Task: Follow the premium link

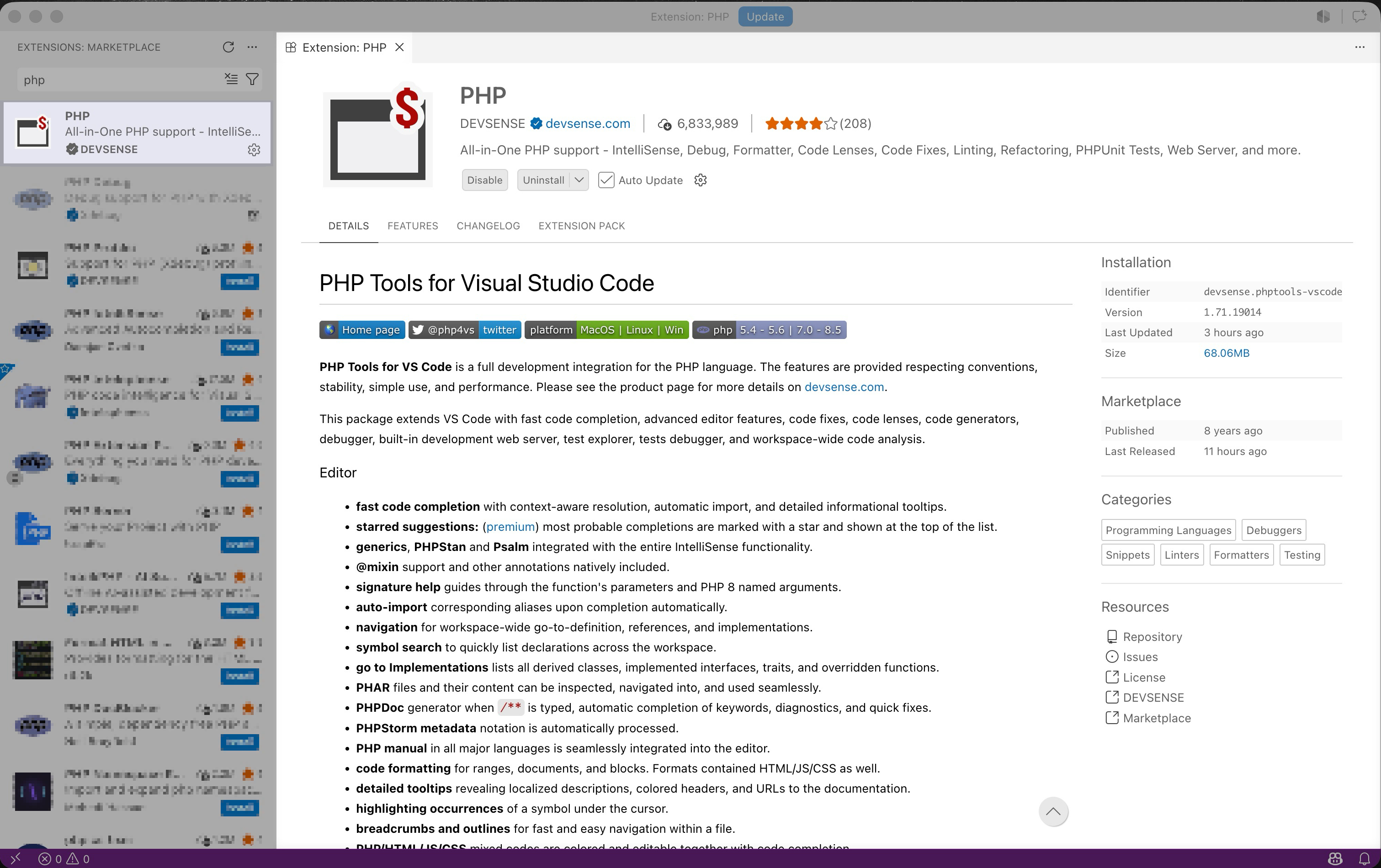Action: click(x=510, y=527)
